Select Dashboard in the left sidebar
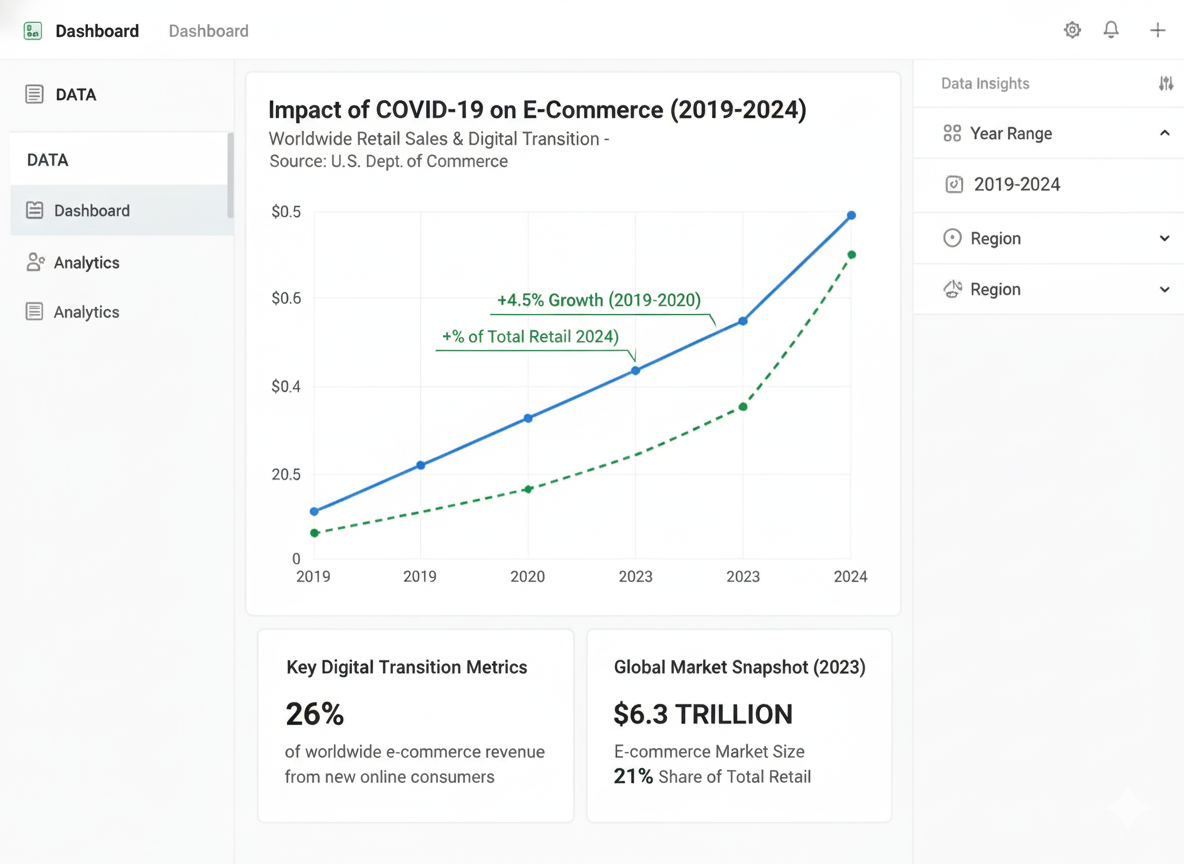Image resolution: width=1184 pixels, height=864 pixels. tap(92, 211)
